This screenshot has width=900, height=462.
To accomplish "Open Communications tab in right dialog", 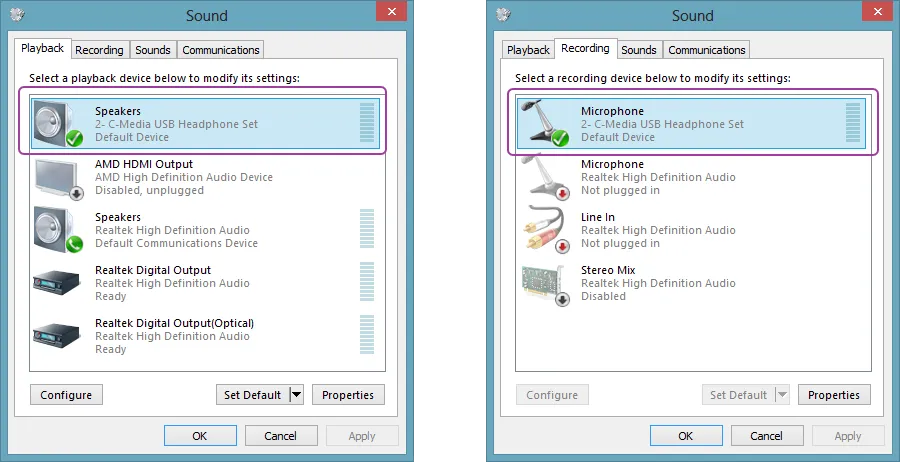I will point(707,50).
